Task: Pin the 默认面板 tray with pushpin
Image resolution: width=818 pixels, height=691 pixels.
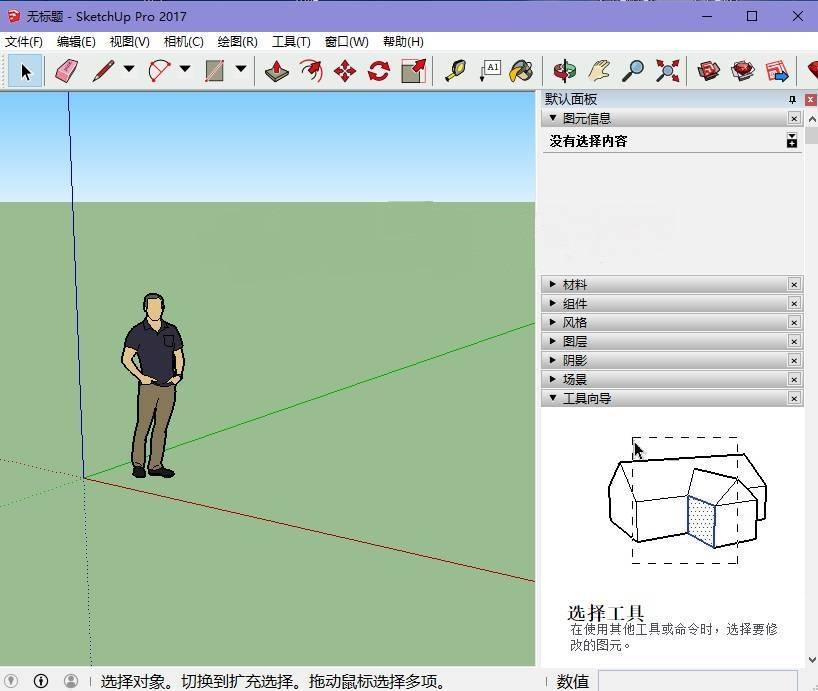Action: (792, 100)
